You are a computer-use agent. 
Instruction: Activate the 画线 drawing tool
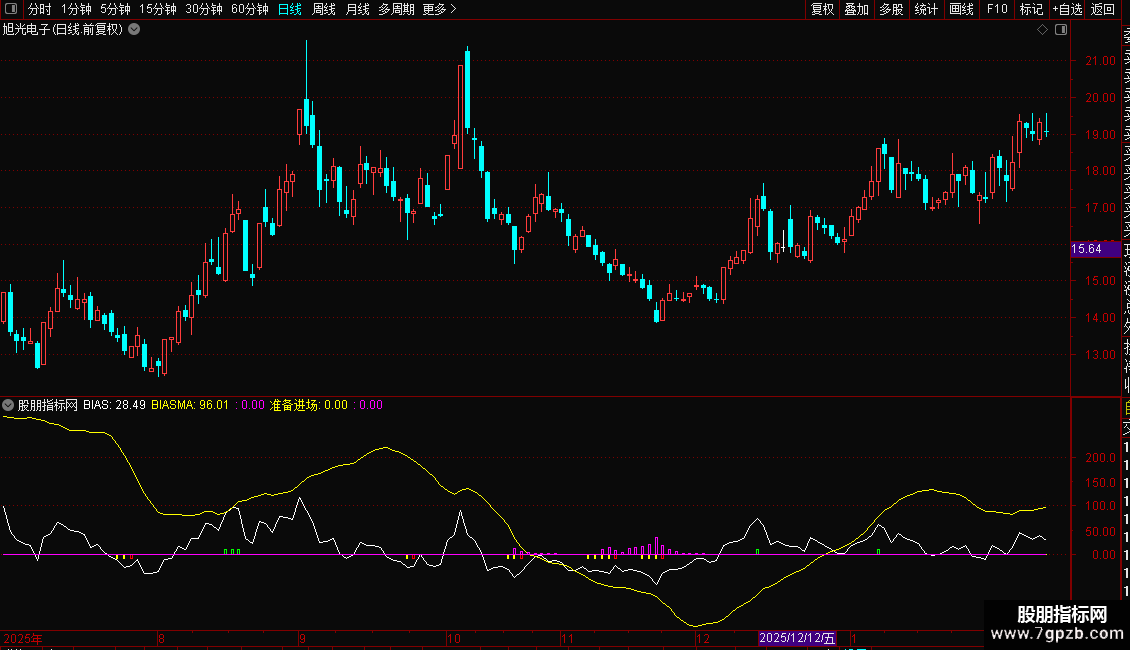(x=961, y=9)
